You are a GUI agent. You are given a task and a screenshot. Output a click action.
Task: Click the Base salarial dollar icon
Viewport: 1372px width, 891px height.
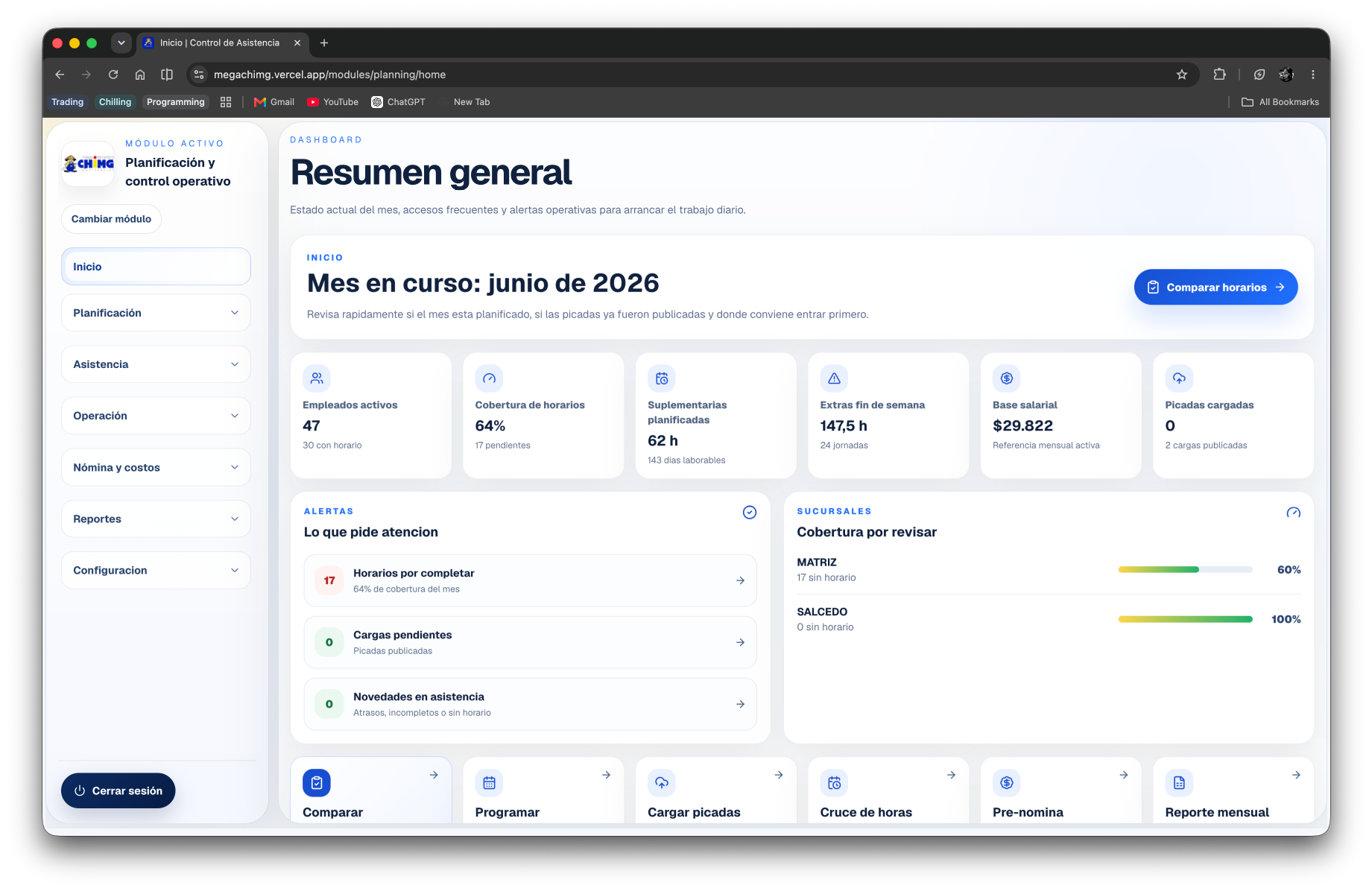point(1007,378)
